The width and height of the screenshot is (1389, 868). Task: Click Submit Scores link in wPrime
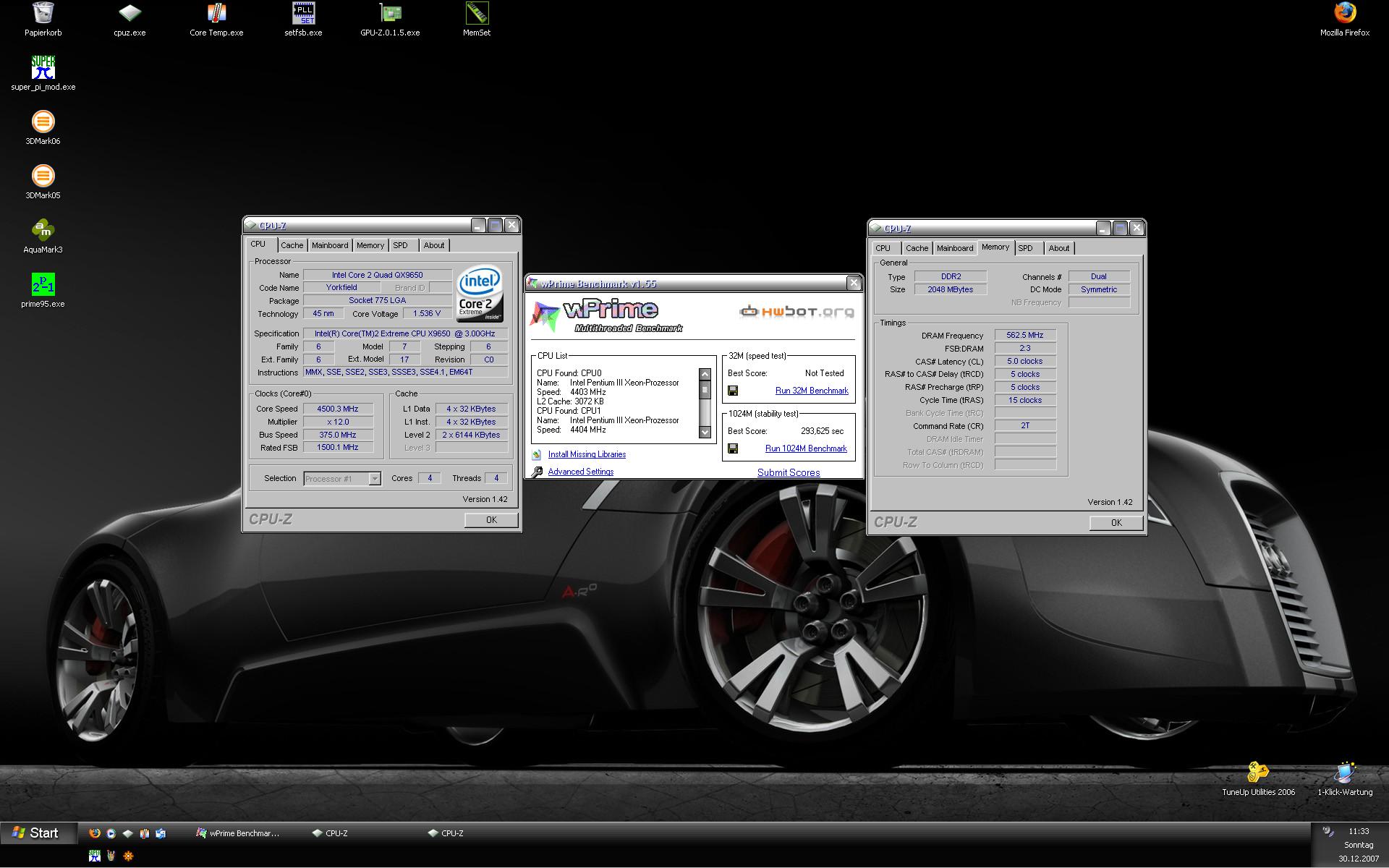pyautogui.click(x=789, y=472)
